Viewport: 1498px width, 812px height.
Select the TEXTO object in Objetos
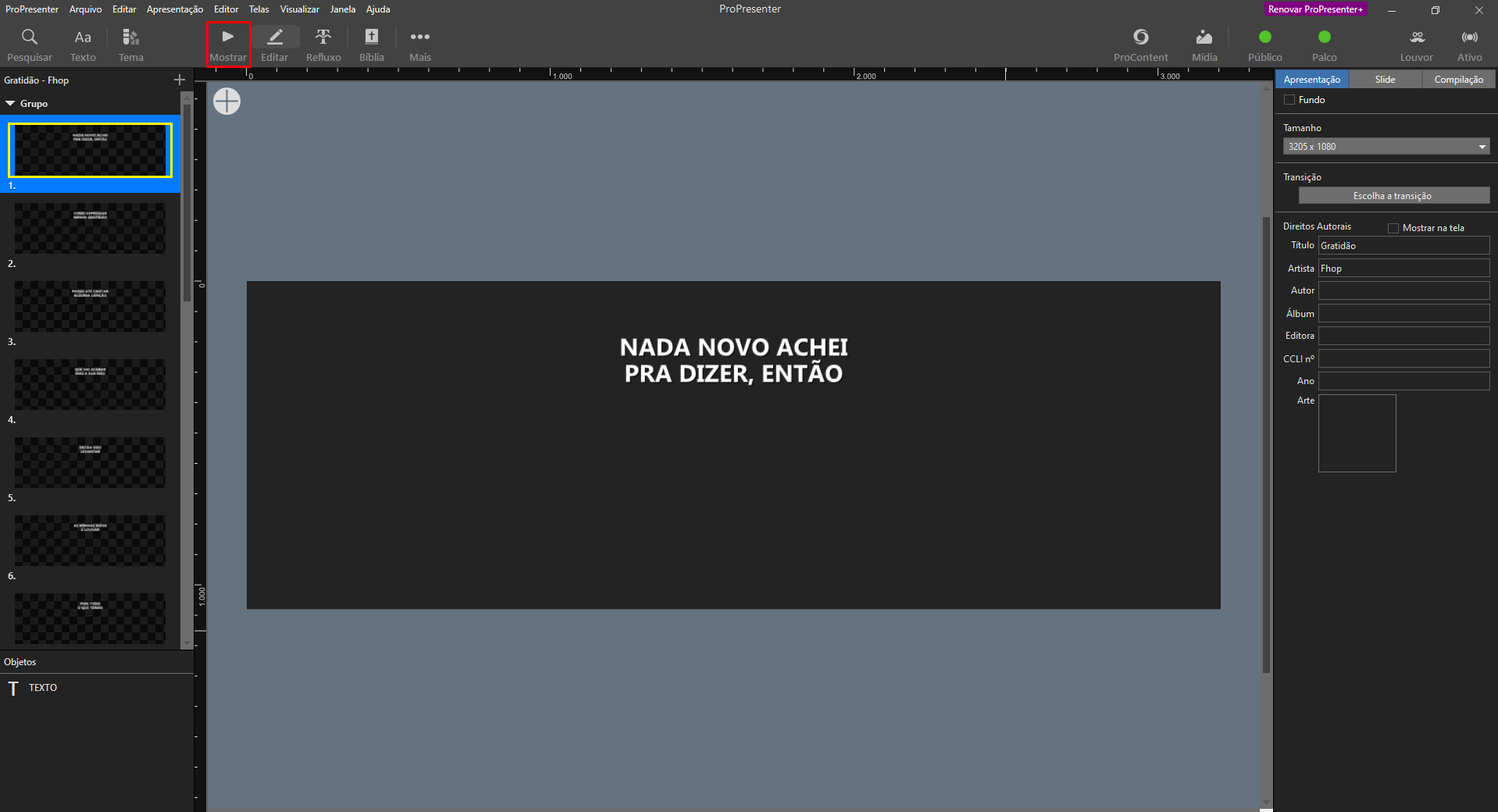(x=97, y=688)
